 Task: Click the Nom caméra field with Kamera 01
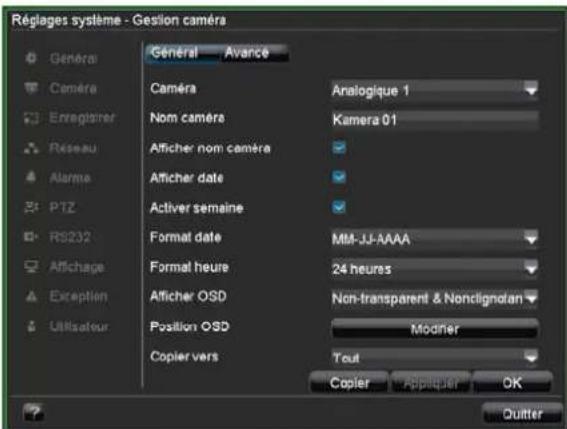click(435, 120)
